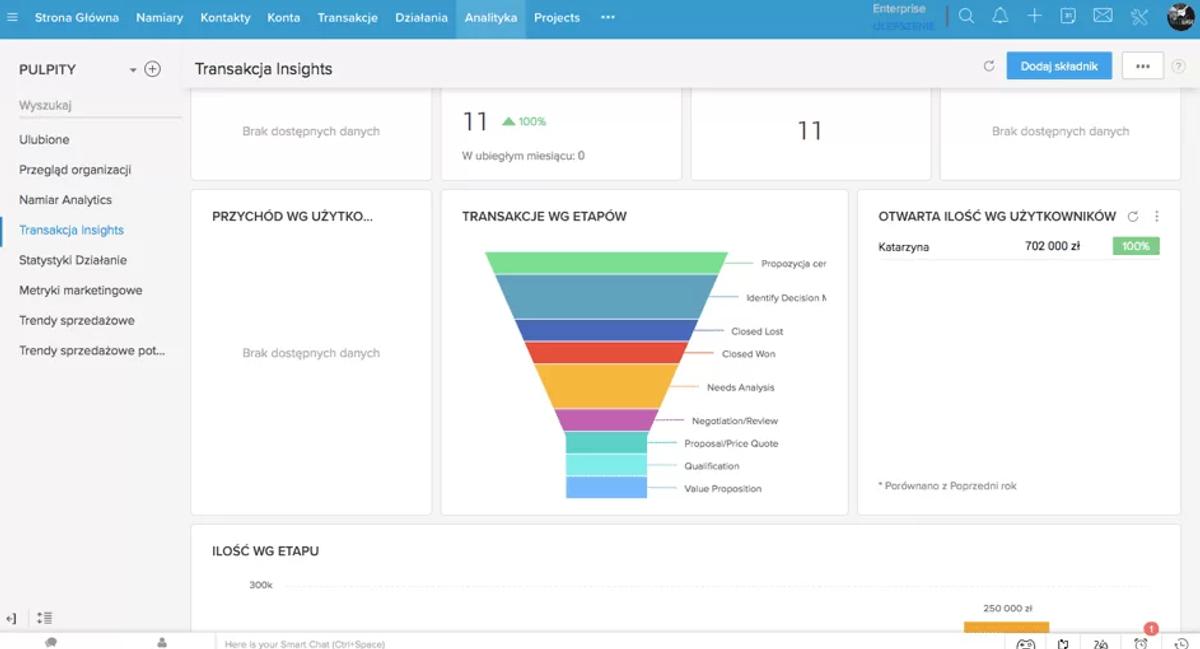Click the green 100% badge in Katarzyna row
1200x649 pixels.
(x=1136, y=246)
